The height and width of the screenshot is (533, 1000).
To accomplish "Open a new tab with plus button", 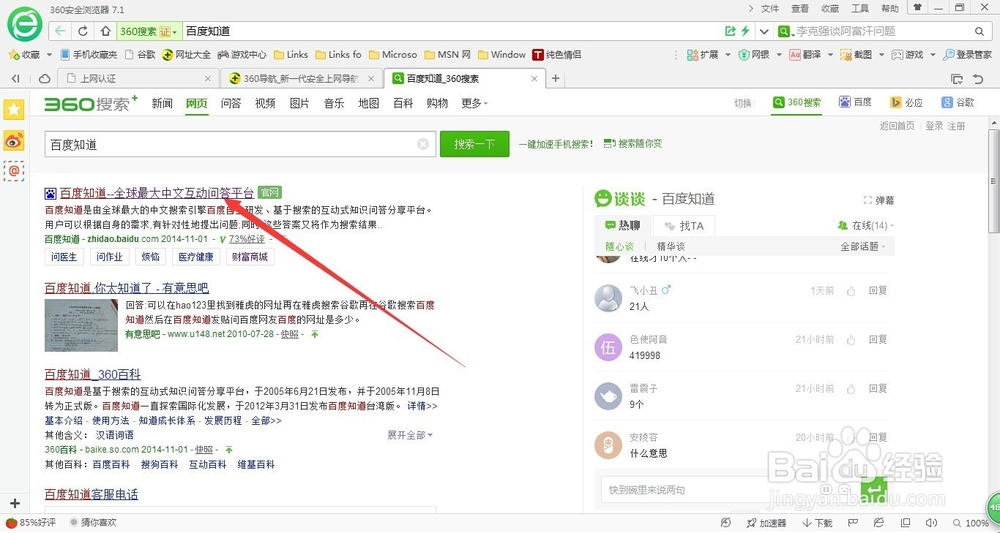I will click(x=555, y=78).
